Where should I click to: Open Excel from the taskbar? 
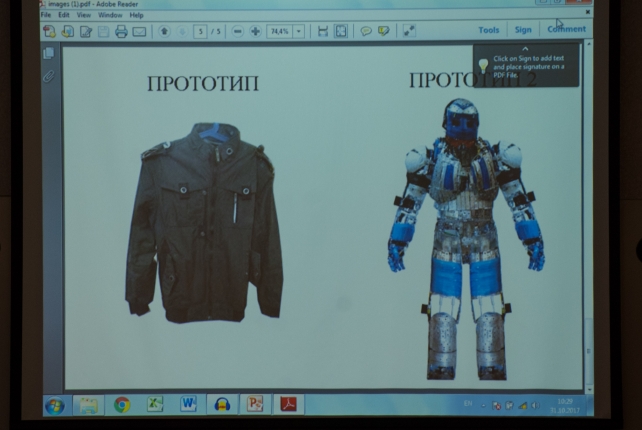point(155,405)
